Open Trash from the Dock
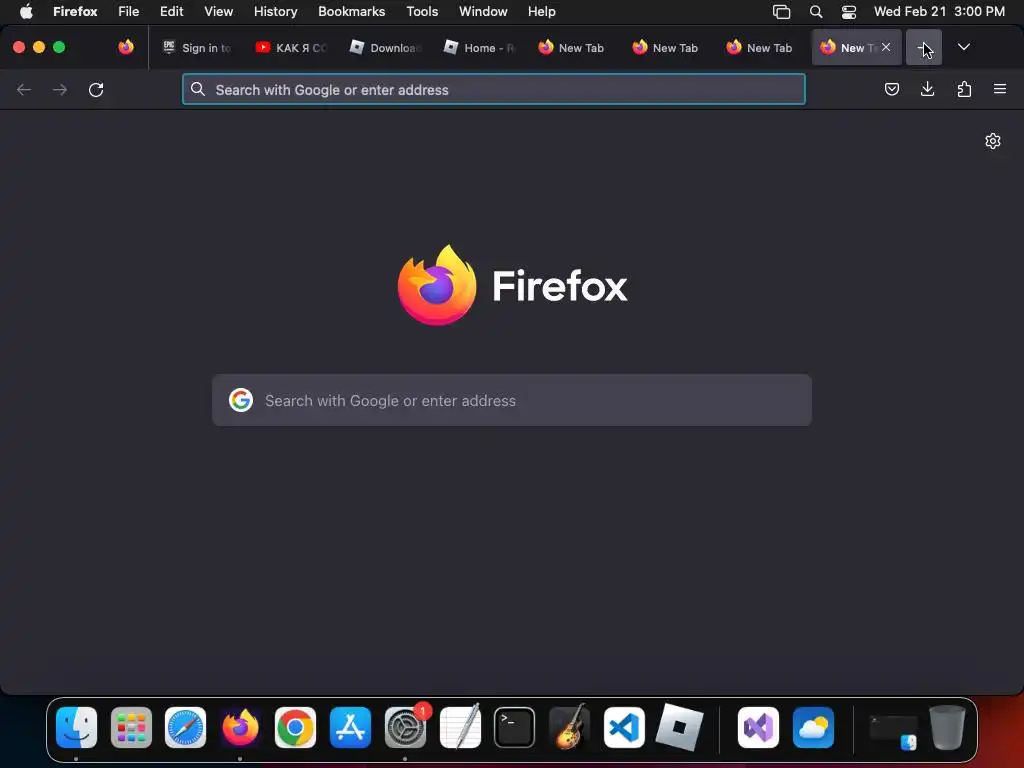This screenshot has height=768, width=1024. (948, 728)
